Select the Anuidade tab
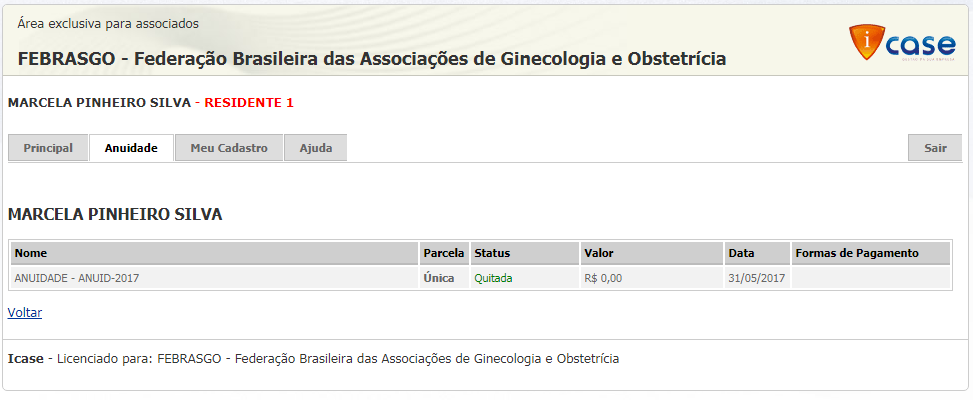973x400 pixels. 131,148
